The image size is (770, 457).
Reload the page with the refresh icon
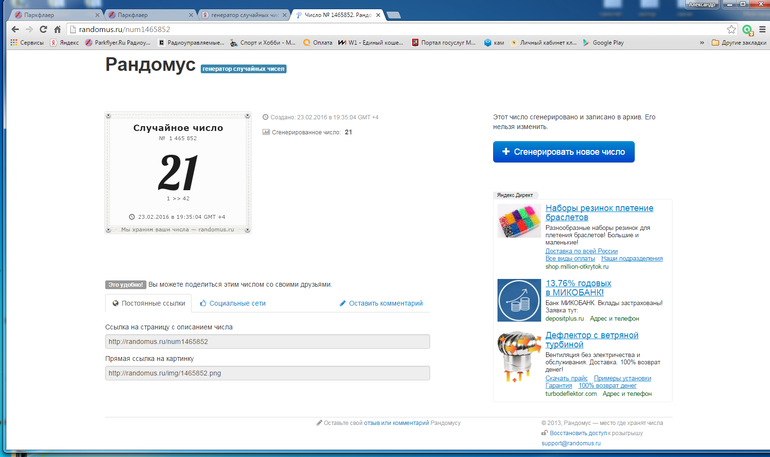pos(42,30)
